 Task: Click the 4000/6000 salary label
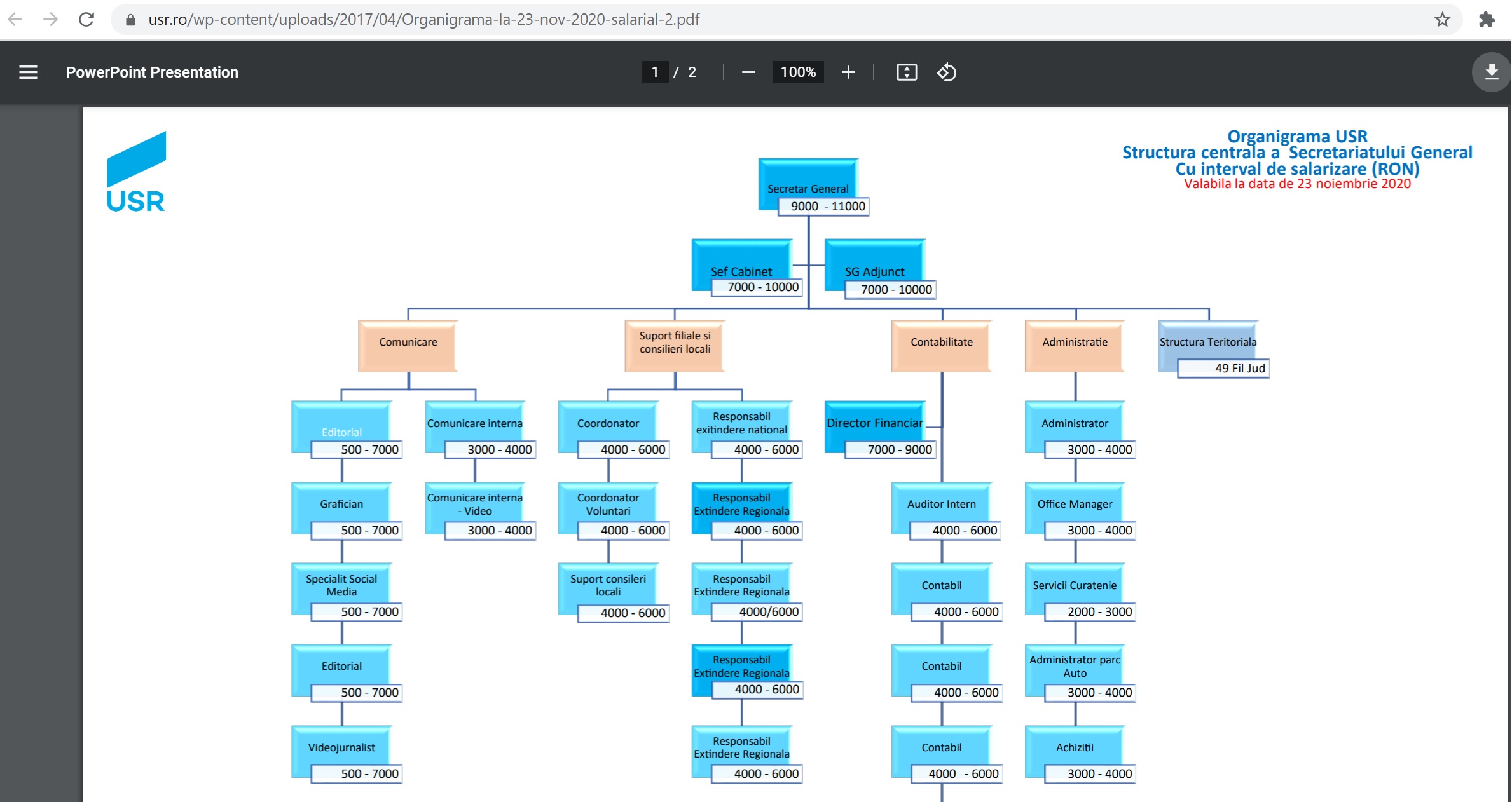click(757, 612)
